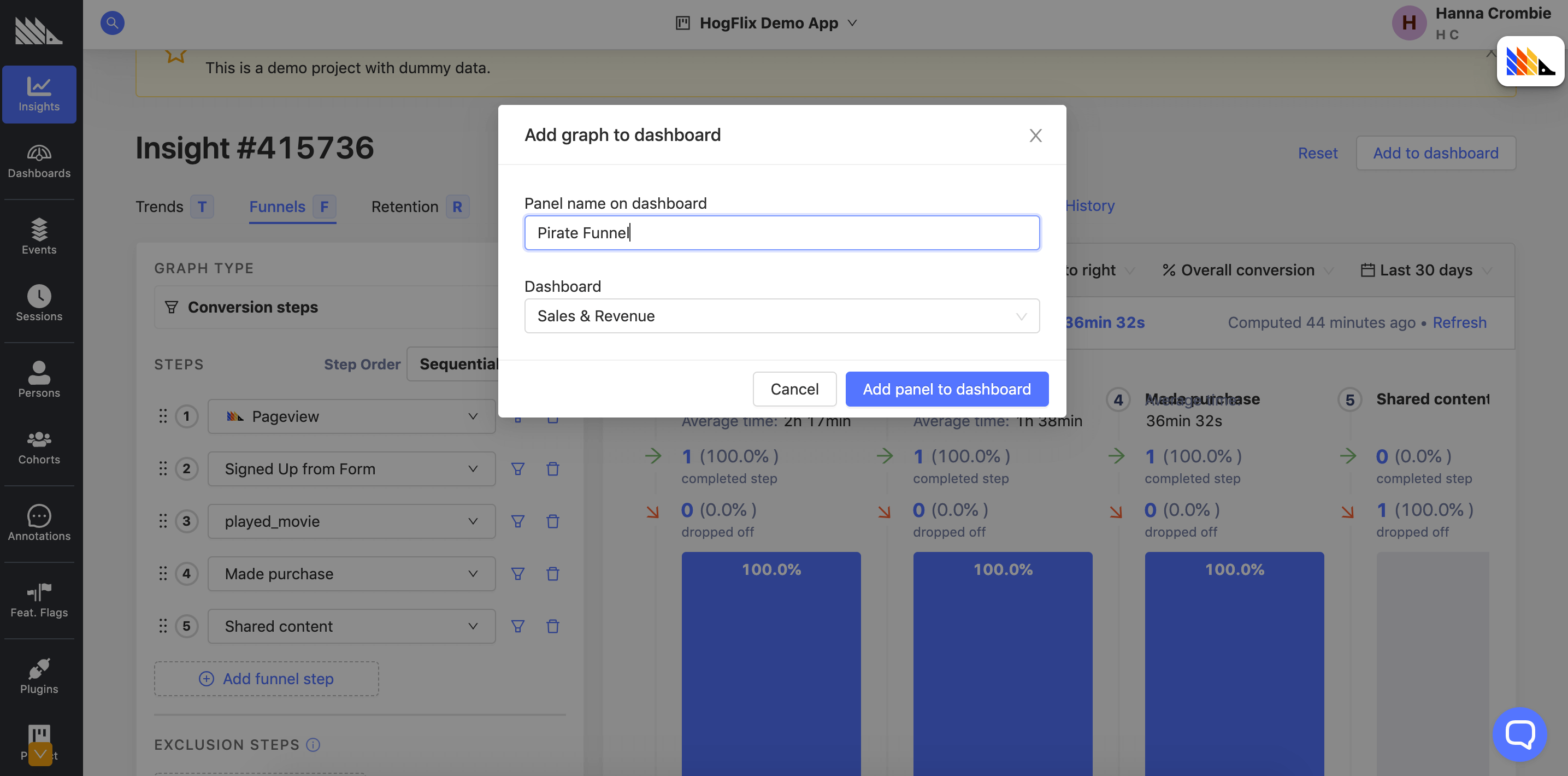The height and width of the screenshot is (776, 1568).
Task: Open Events in the sidebar
Action: [x=39, y=236]
